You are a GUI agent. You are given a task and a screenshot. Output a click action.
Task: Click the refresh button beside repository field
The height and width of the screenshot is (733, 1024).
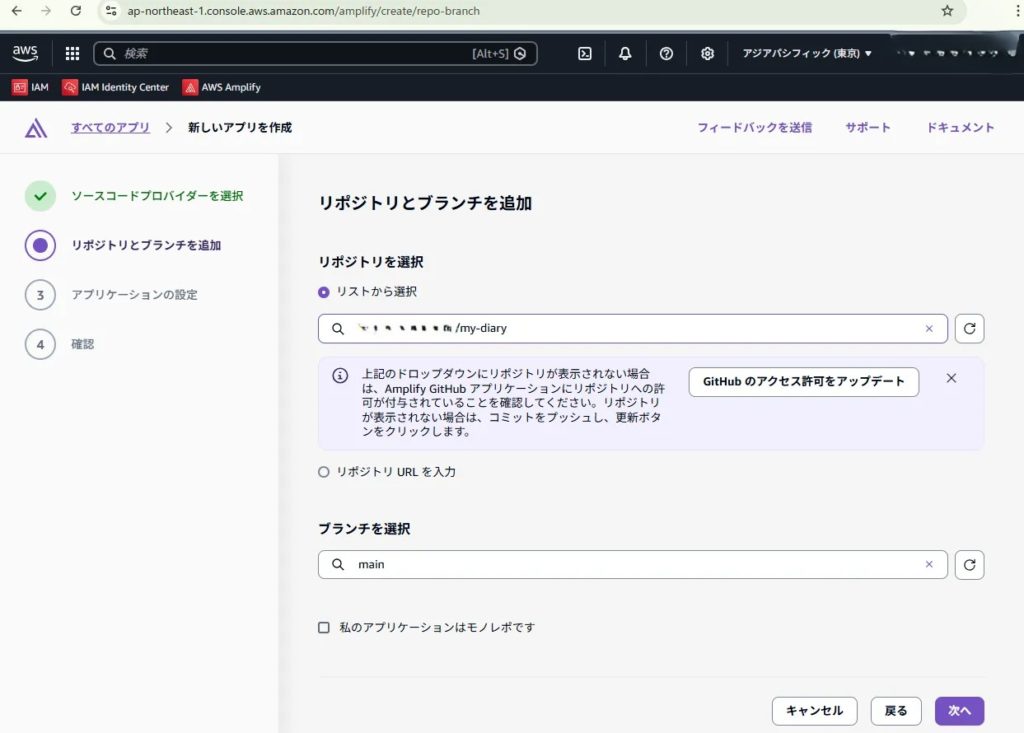(969, 329)
